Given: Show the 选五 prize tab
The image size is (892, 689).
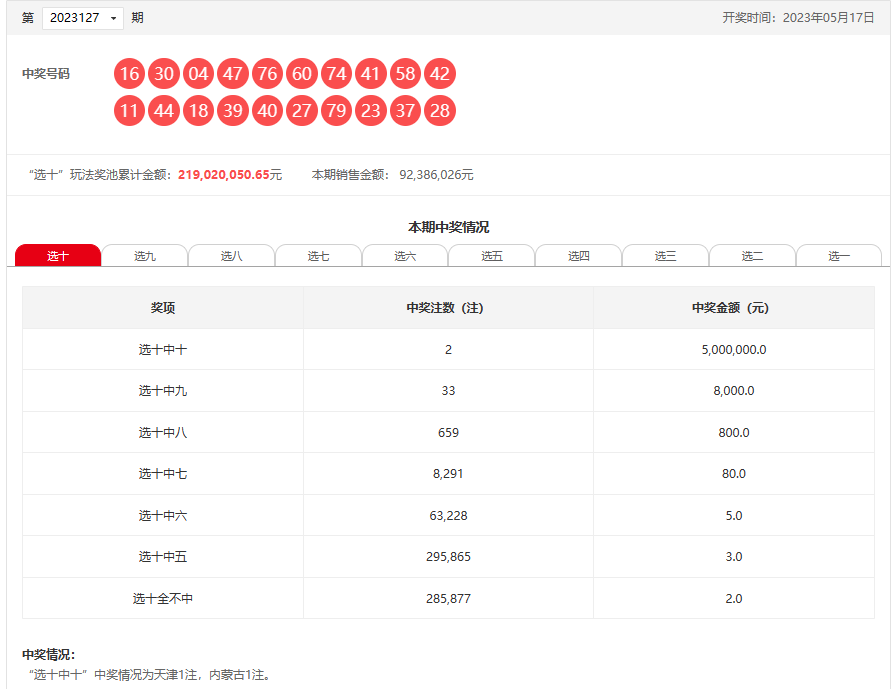Looking at the screenshot, I should (x=492, y=256).
